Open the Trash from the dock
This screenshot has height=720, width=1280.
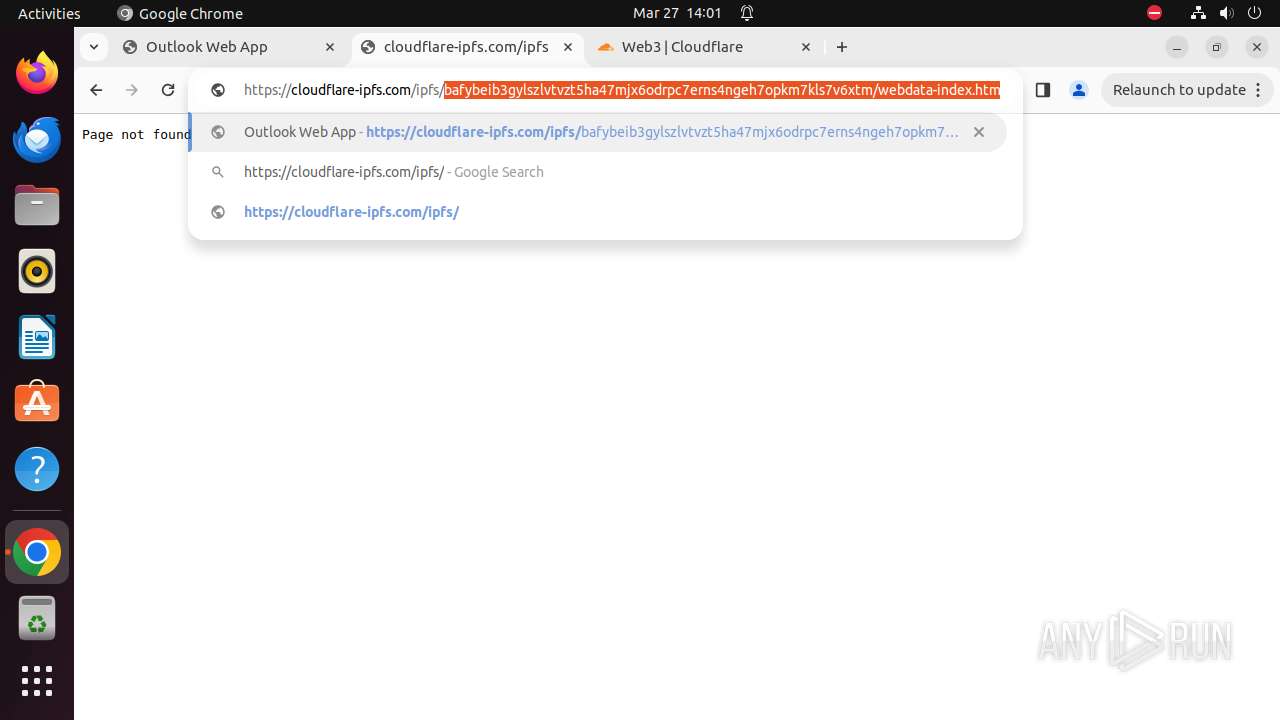(37, 619)
